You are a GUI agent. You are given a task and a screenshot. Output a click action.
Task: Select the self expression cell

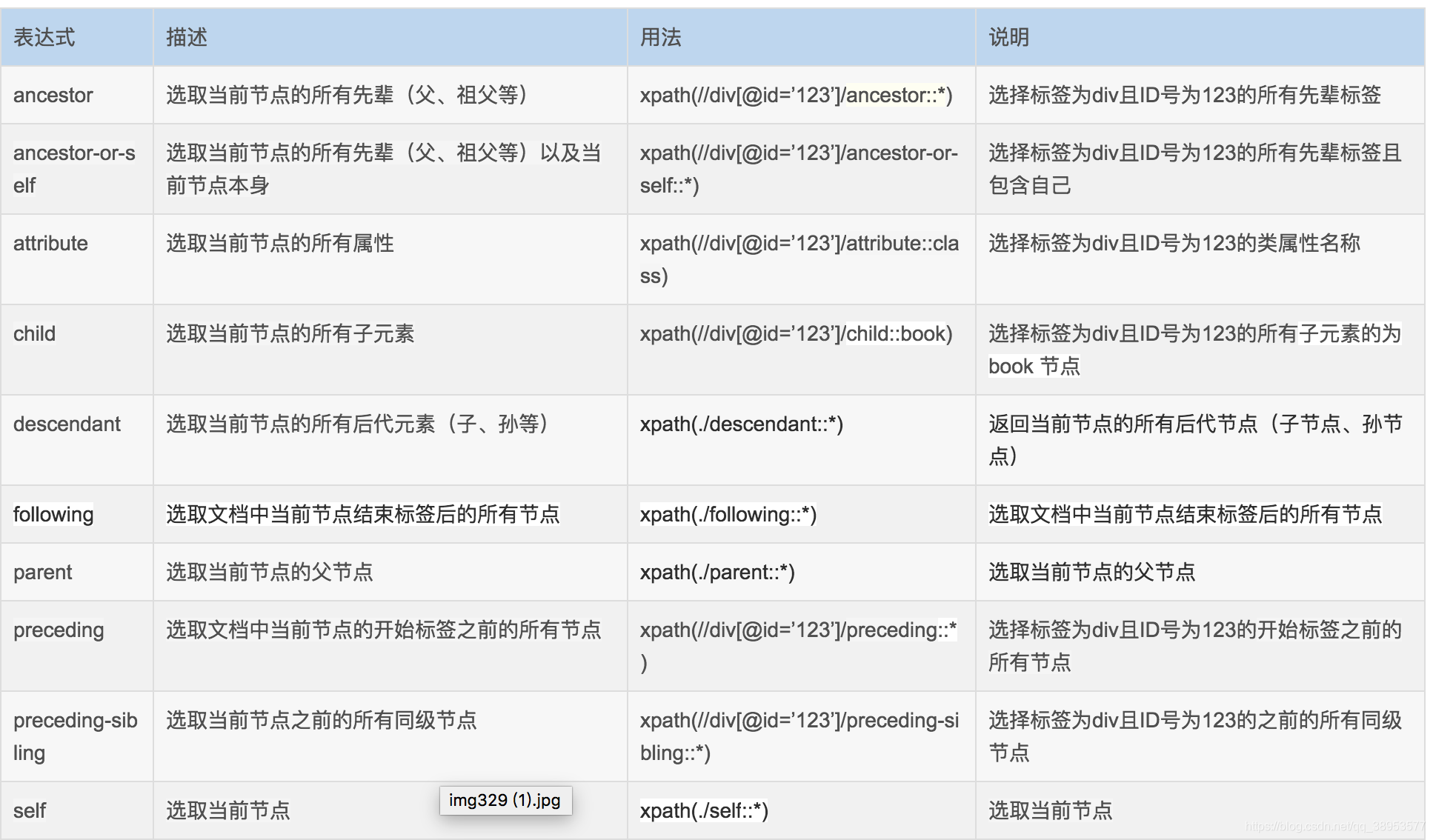30,810
